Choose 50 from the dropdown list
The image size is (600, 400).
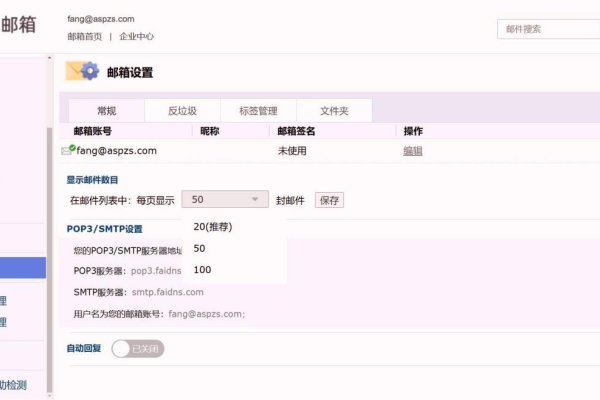(x=199, y=248)
